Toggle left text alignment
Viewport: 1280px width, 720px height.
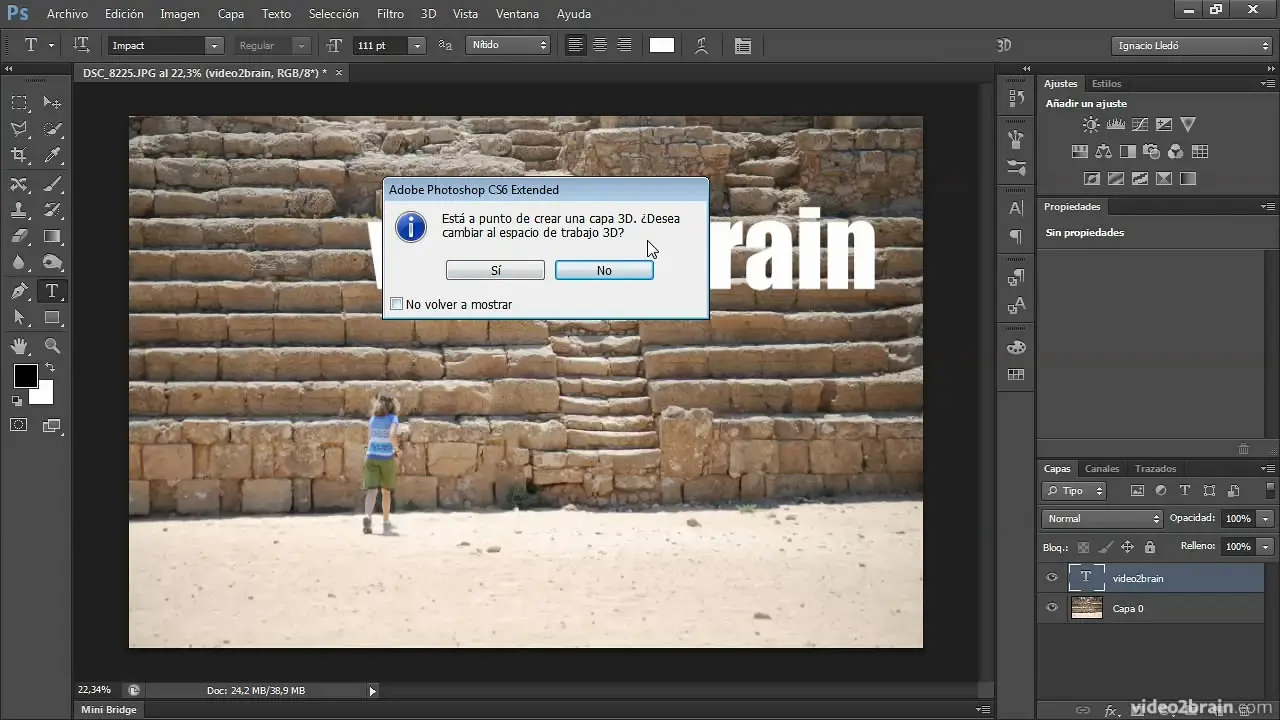click(x=576, y=45)
